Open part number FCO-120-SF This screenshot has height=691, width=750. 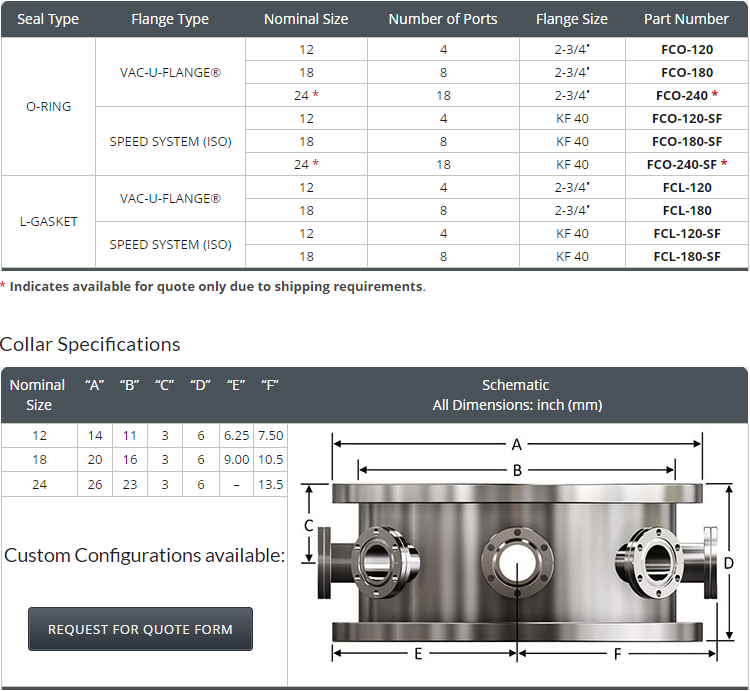686,118
